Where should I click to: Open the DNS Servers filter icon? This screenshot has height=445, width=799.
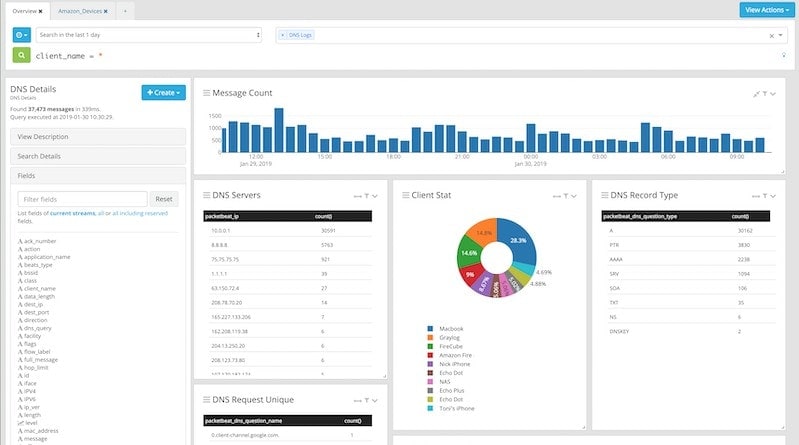[366, 196]
